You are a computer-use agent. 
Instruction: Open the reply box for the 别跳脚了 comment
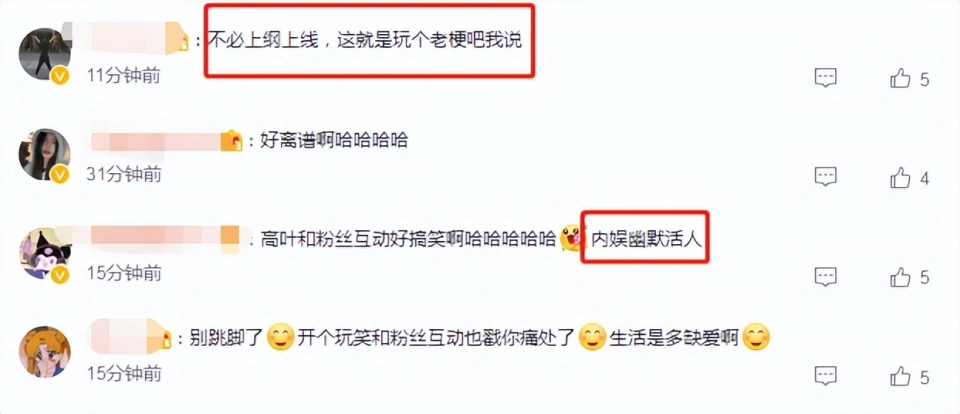[825, 375]
